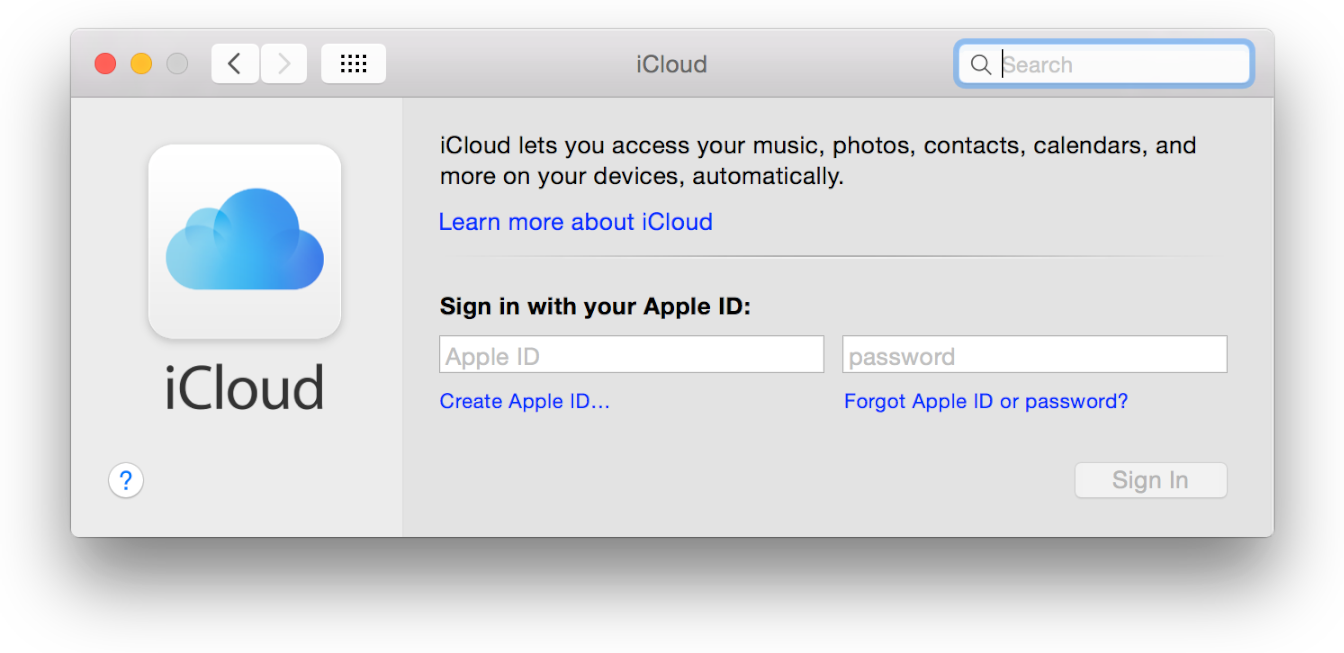Click the magnifying glass in the search box

tap(981, 65)
